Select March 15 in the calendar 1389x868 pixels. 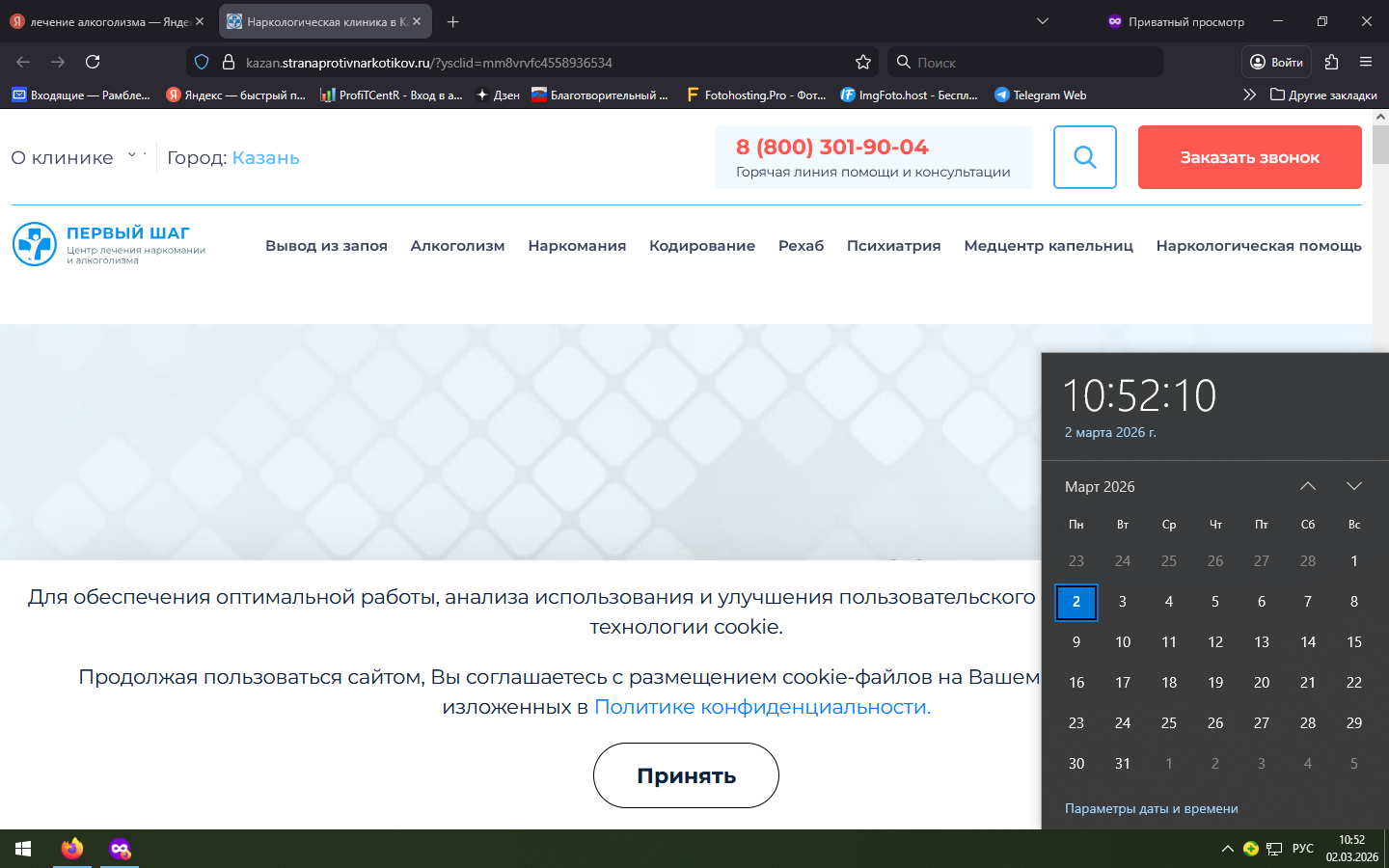pos(1353,641)
